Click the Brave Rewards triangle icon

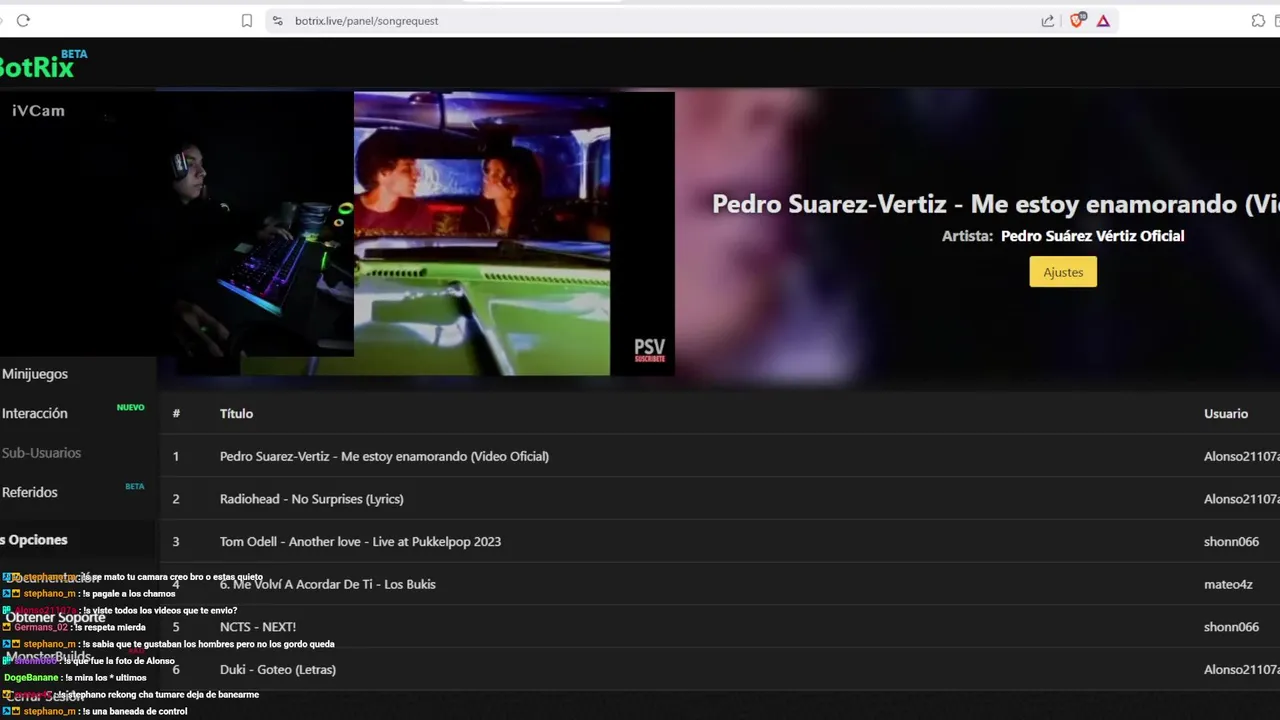(1103, 20)
